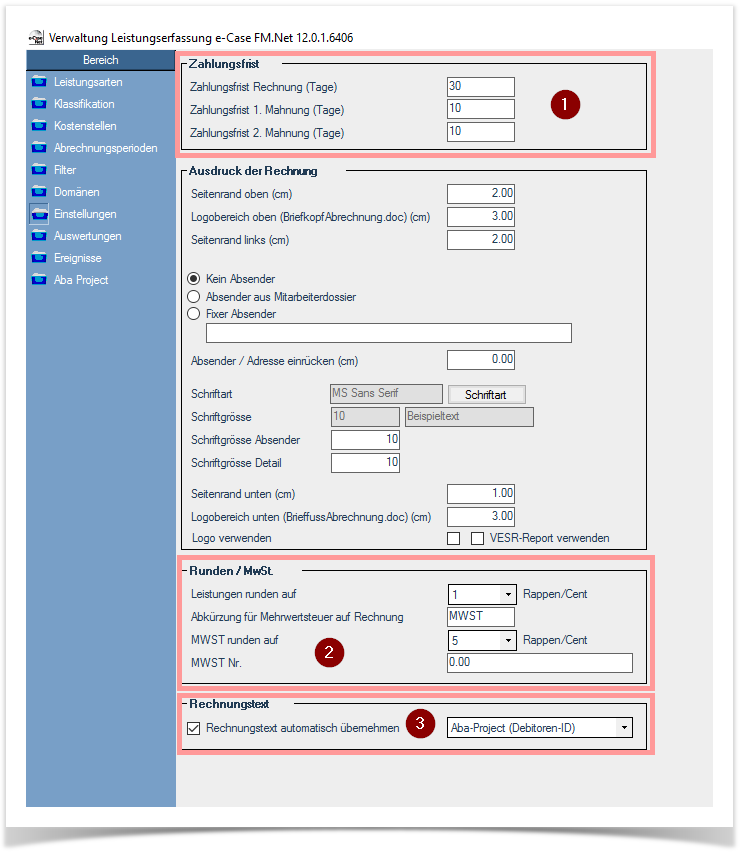Viewport: 747px width, 856px height.
Task: Open the Klassifikation section
Action: point(84,104)
